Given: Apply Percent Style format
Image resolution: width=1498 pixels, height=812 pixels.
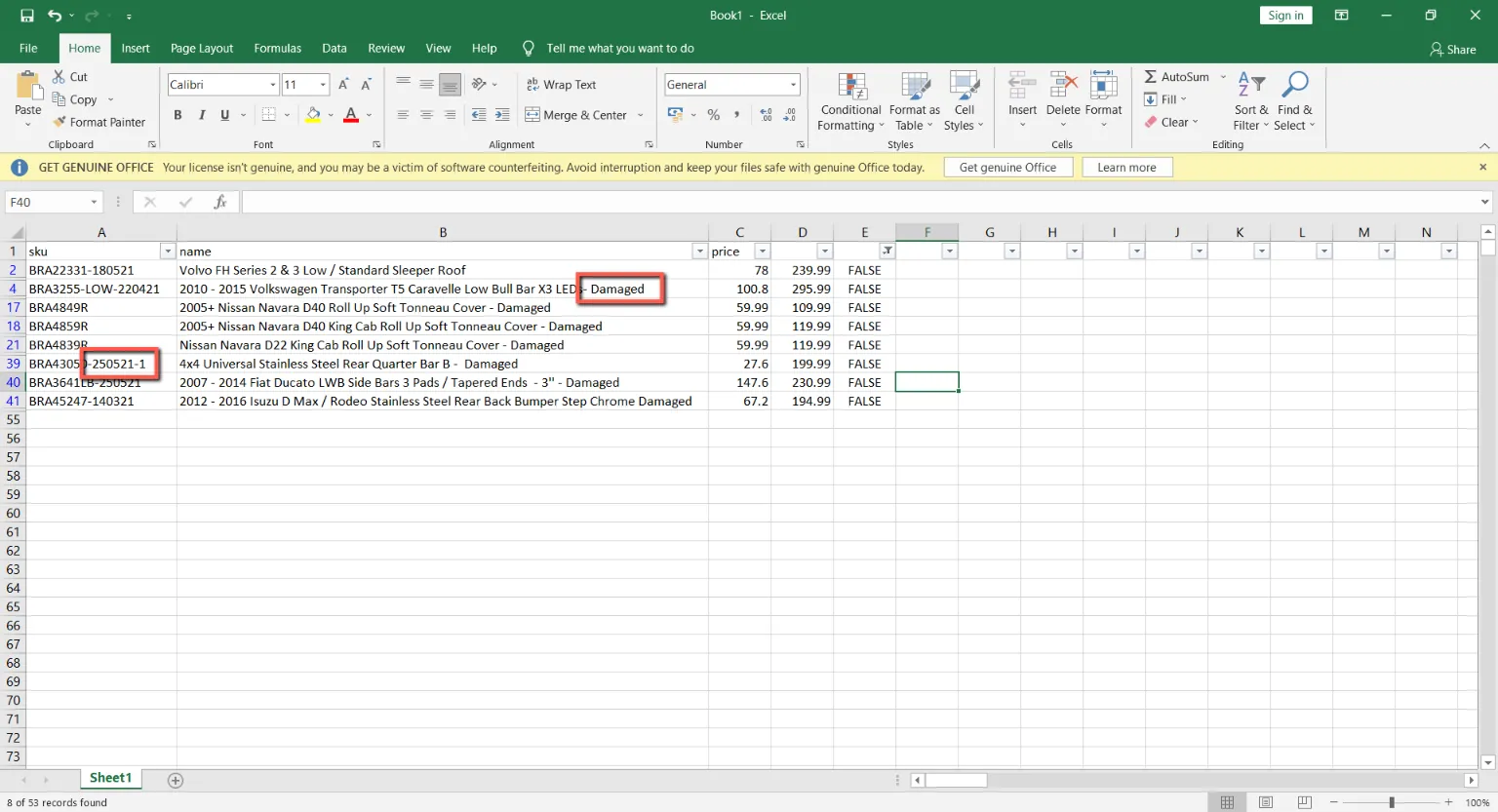Looking at the screenshot, I should [x=714, y=115].
